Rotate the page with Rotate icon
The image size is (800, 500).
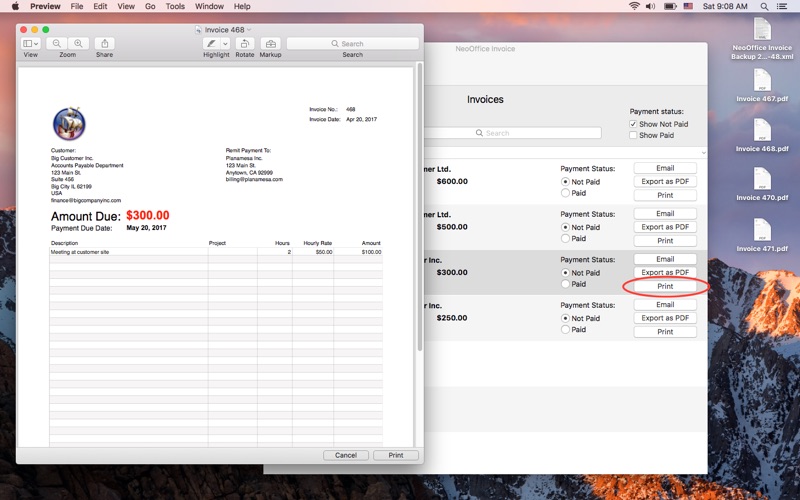point(245,44)
